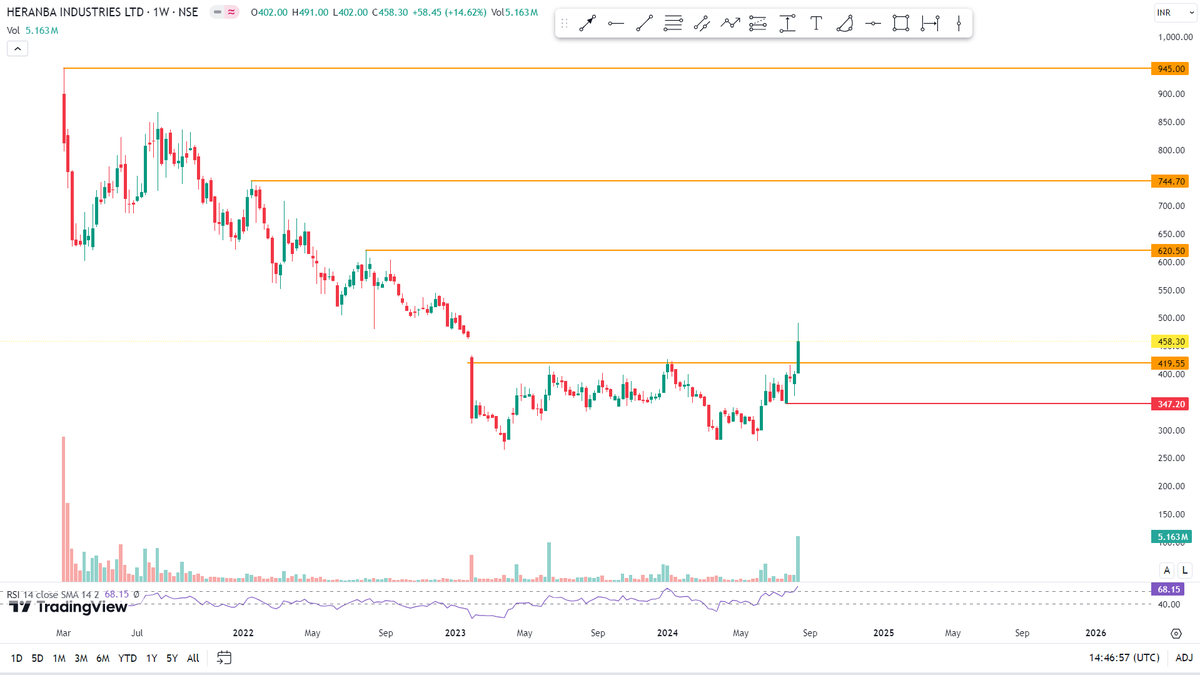The image size is (1200, 675).
Task: Select the Arc drawing tool
Action: pos(844,23)
